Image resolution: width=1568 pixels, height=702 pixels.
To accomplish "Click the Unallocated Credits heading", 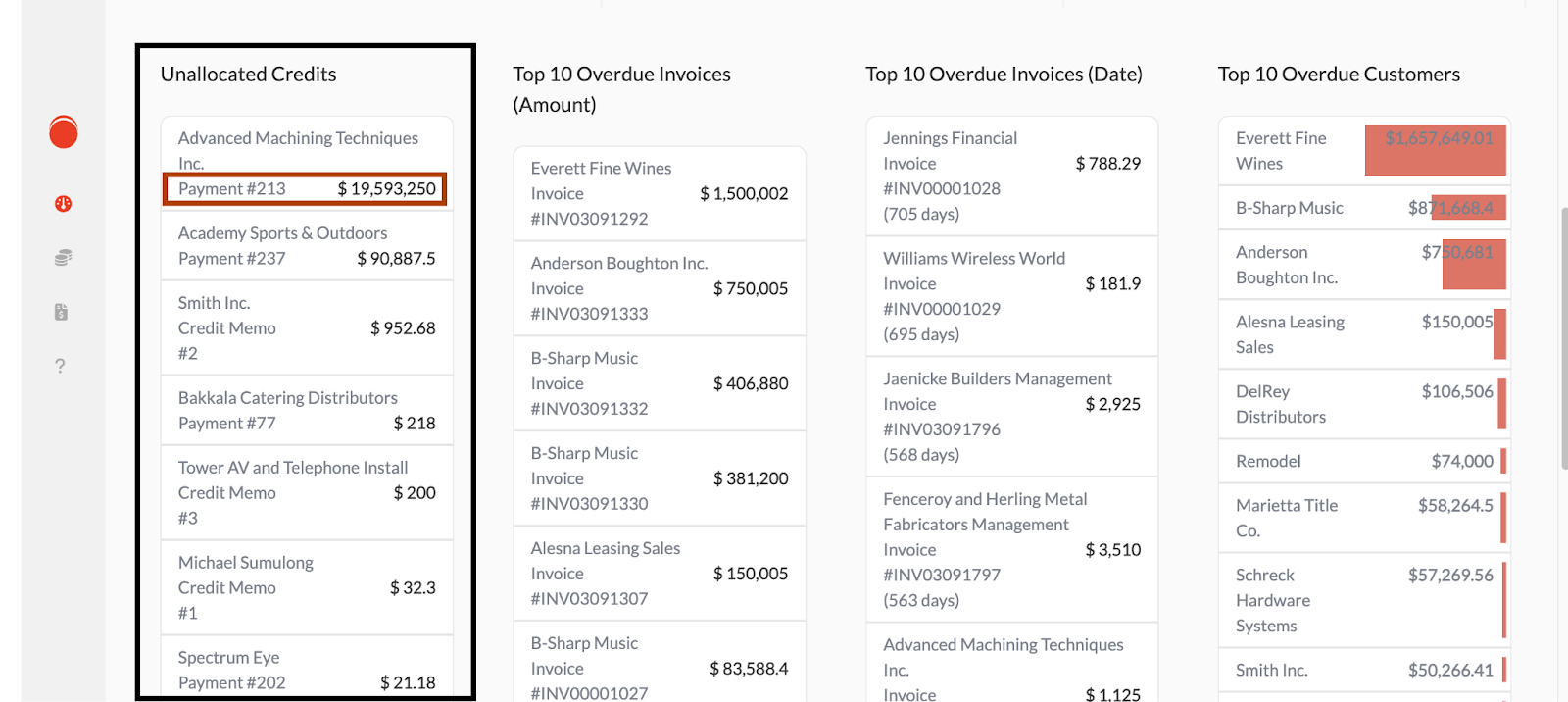I will [x=249, y=75].
